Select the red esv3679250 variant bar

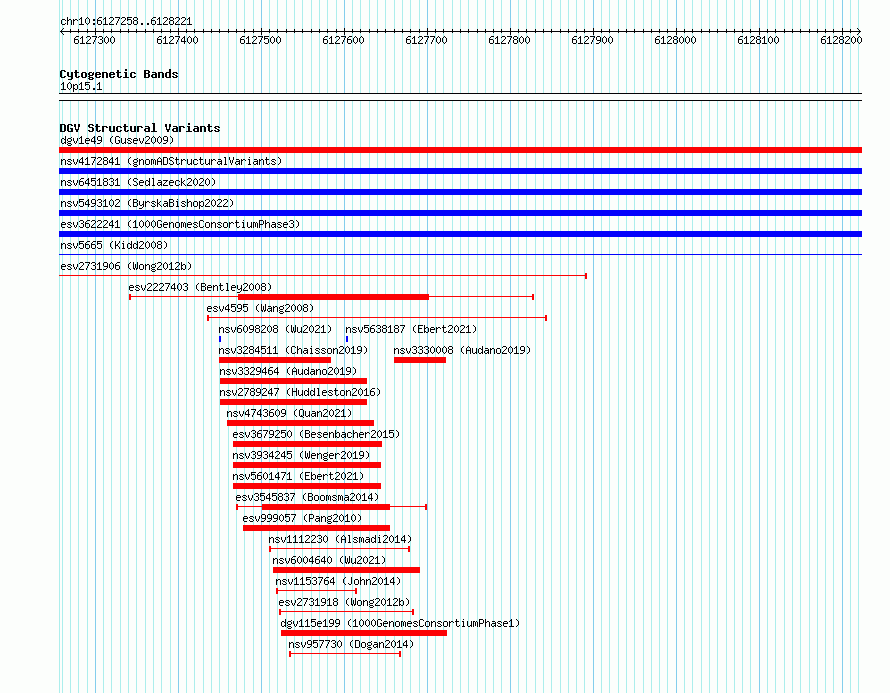(307, 444)
